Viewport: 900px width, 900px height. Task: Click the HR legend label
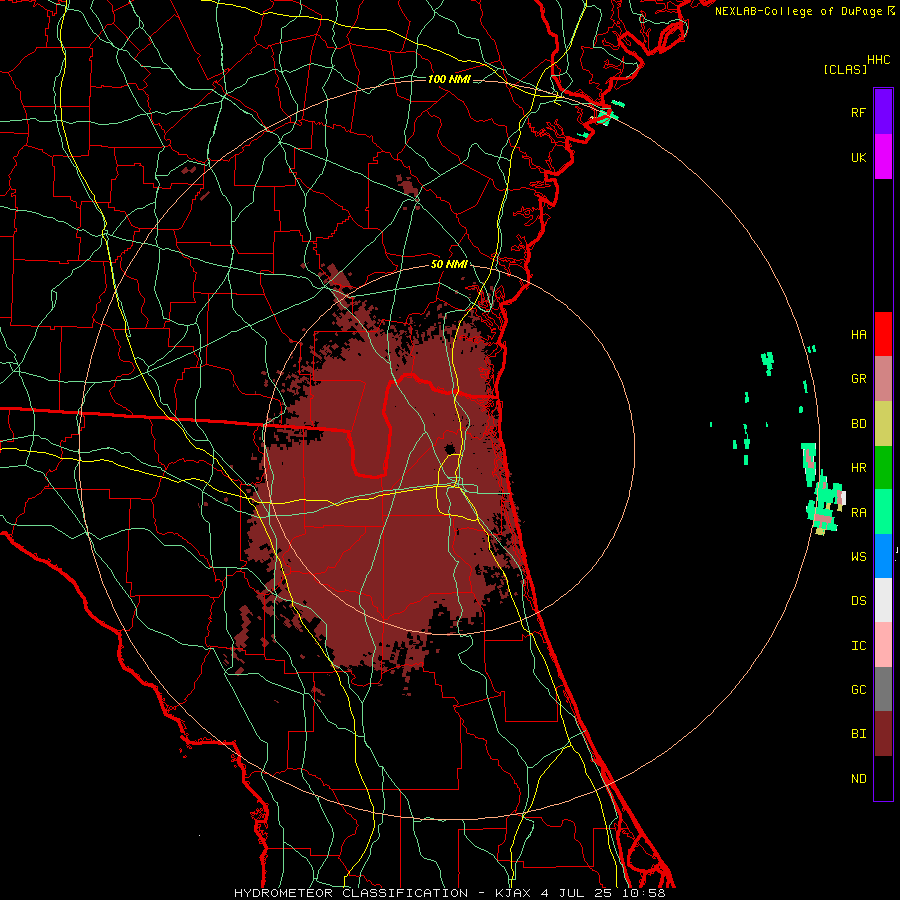(x=858, y=468)
